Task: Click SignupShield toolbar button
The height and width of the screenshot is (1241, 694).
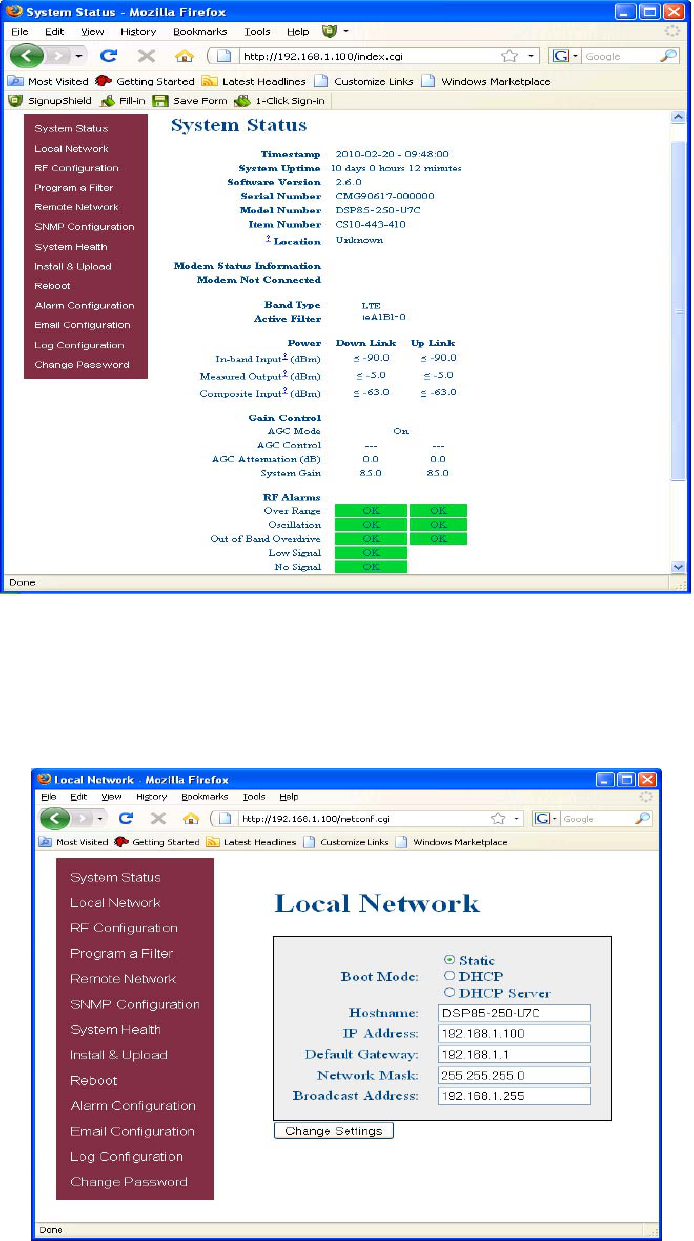Action: click(51, 101)
